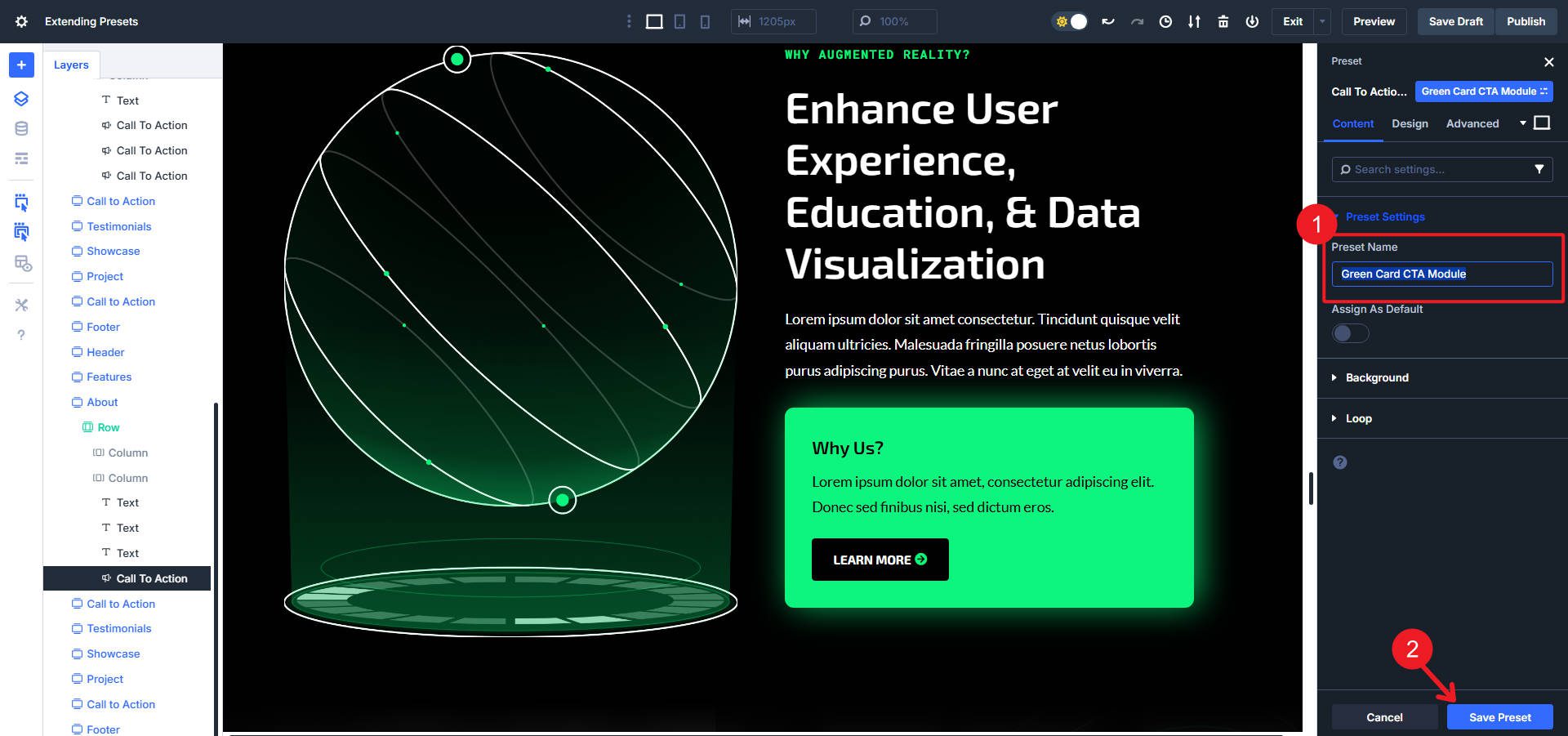Expand the Background settings group
The image size is (1568, 736).
point(1377,377)
